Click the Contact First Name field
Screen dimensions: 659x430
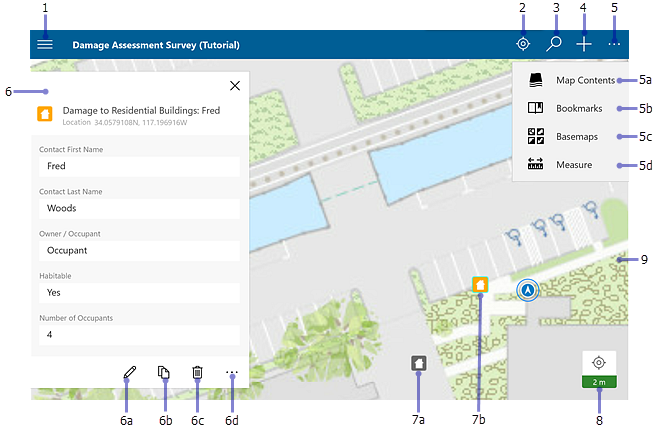tap(139, 167)
